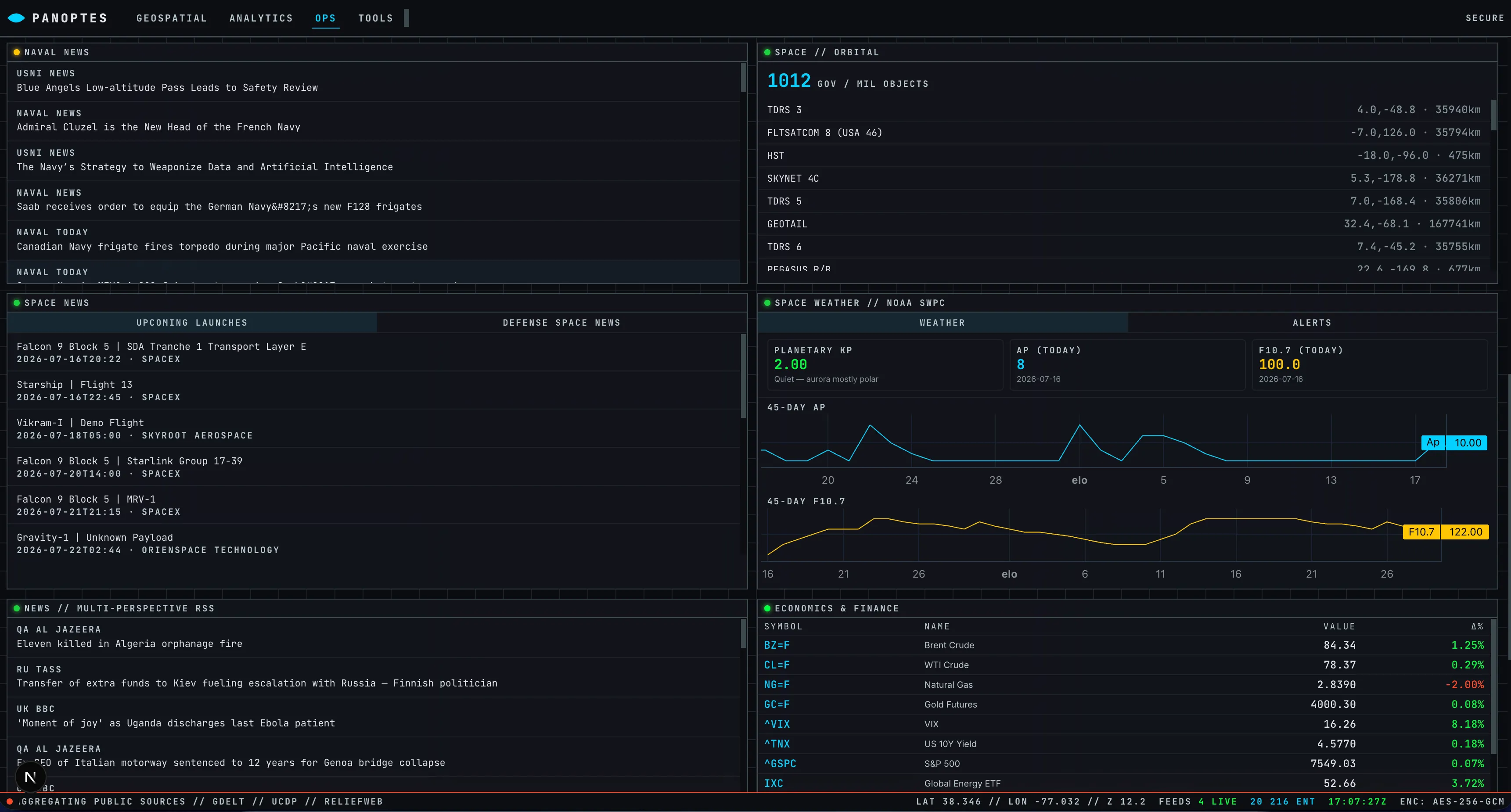Switch to Defense Space News tab
This screenshot has width=1511, height=812.
tap(561, 323)
